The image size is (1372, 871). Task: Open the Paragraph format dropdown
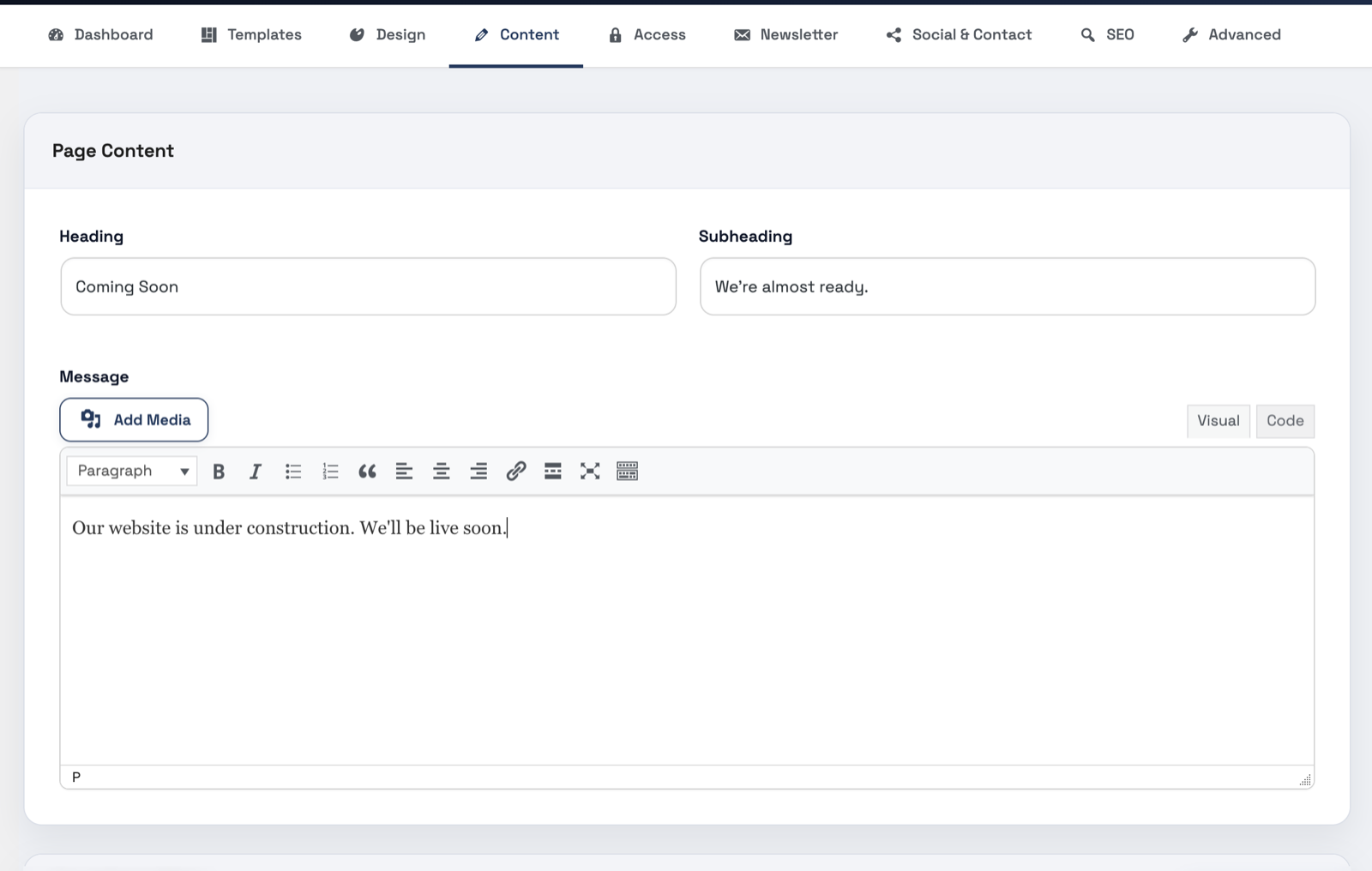click(132, 472)
